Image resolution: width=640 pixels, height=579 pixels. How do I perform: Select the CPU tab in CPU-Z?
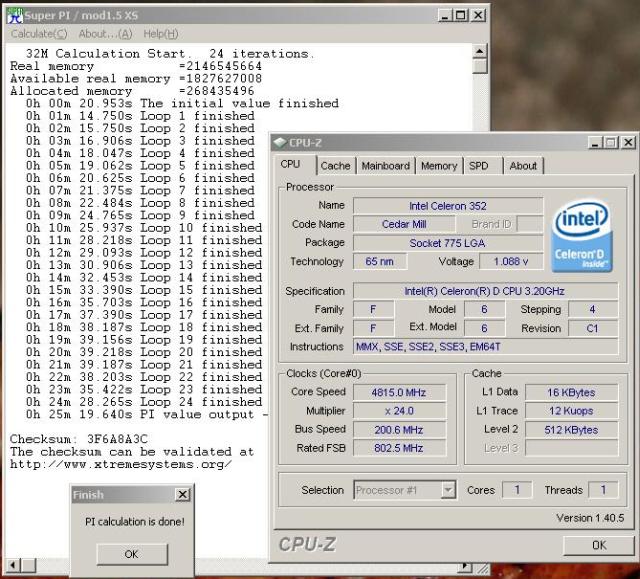point(294,164)
